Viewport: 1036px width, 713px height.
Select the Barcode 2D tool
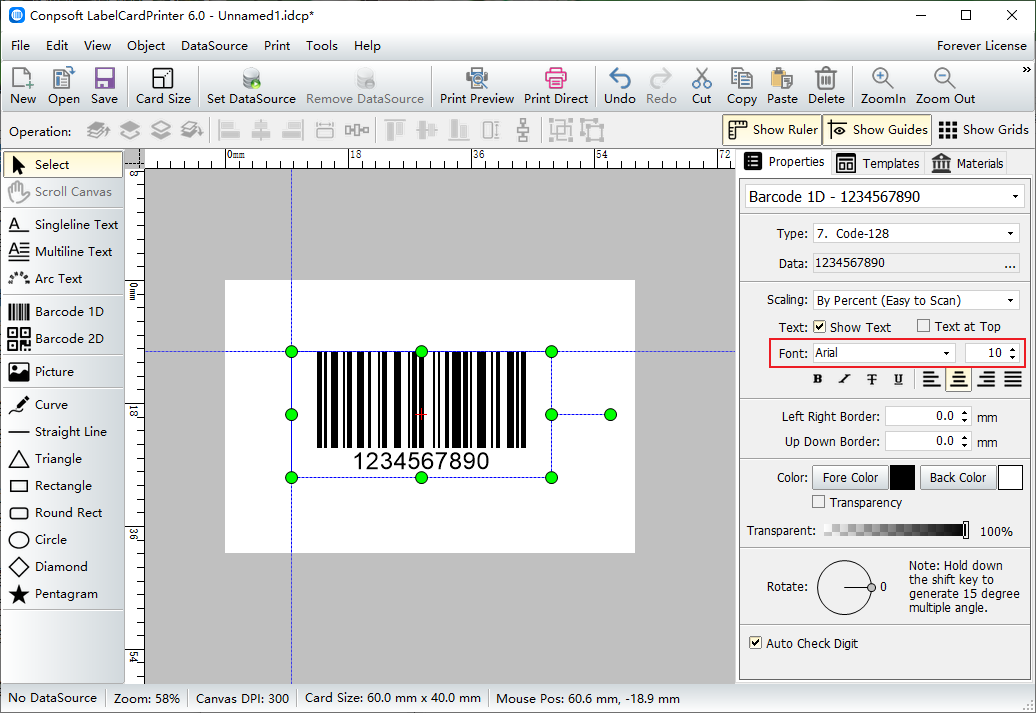[63, 338]
